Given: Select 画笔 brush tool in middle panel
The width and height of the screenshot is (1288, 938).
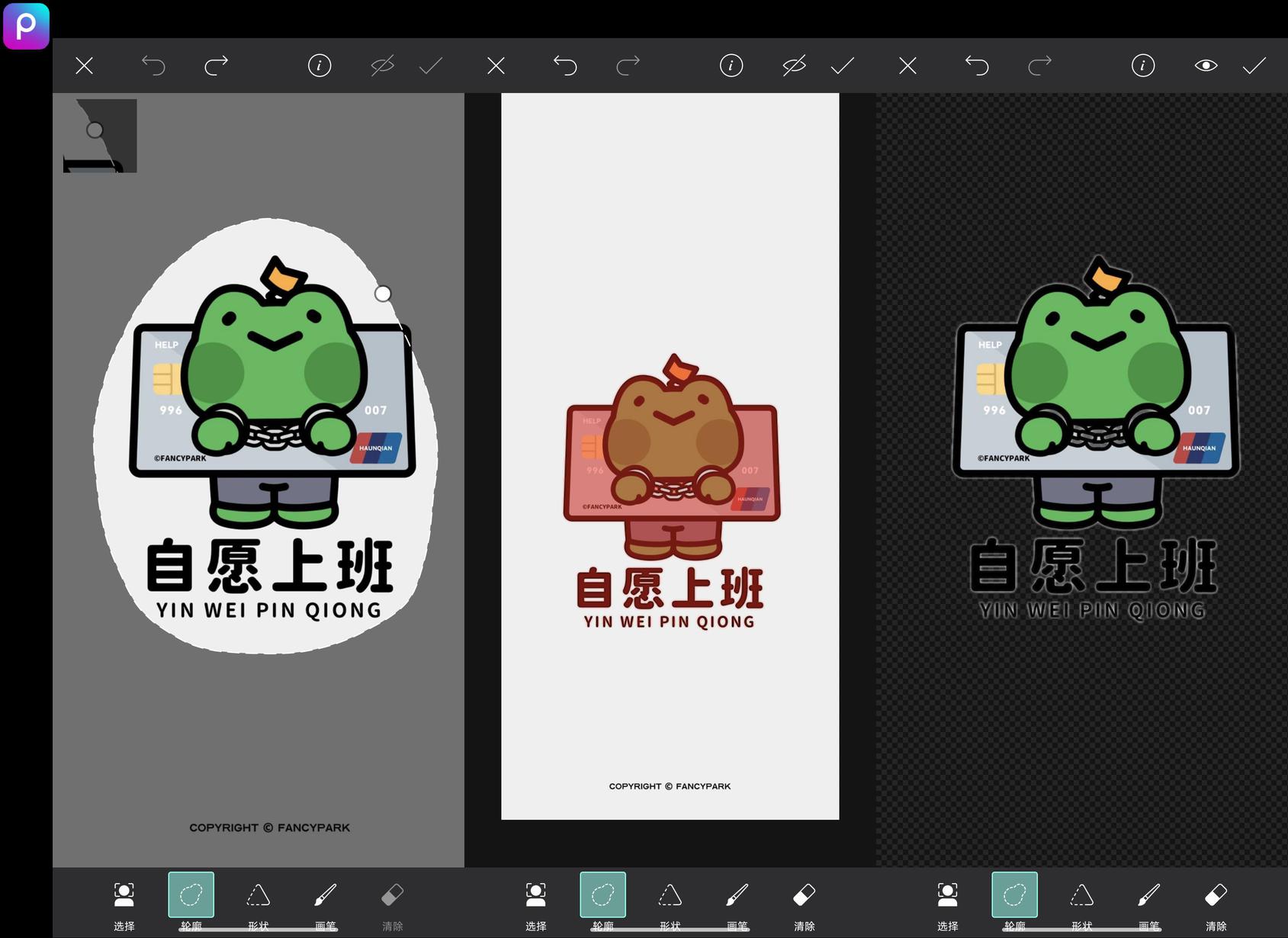Looking at the screenshot, I should [737, 905].
